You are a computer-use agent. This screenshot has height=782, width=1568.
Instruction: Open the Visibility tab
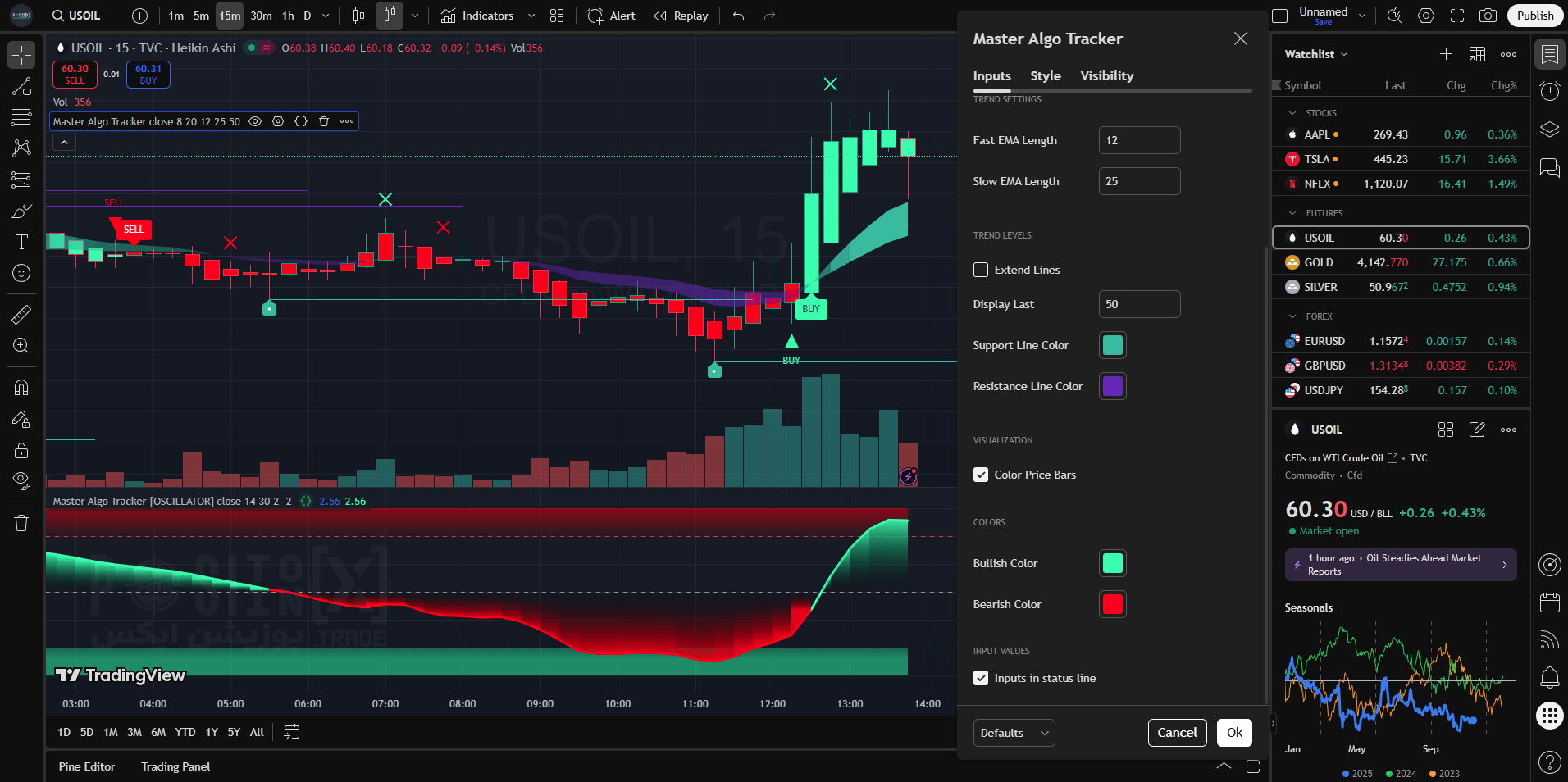click(1106, 75)
